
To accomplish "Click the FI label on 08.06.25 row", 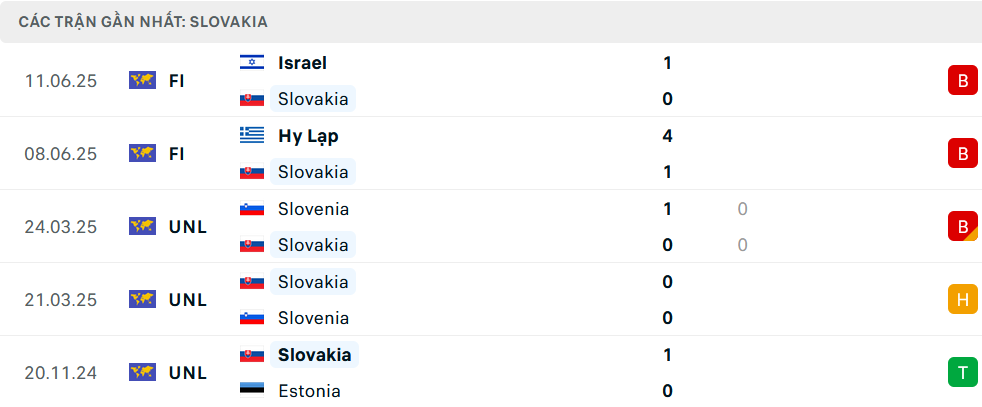I will coord(176,154).
